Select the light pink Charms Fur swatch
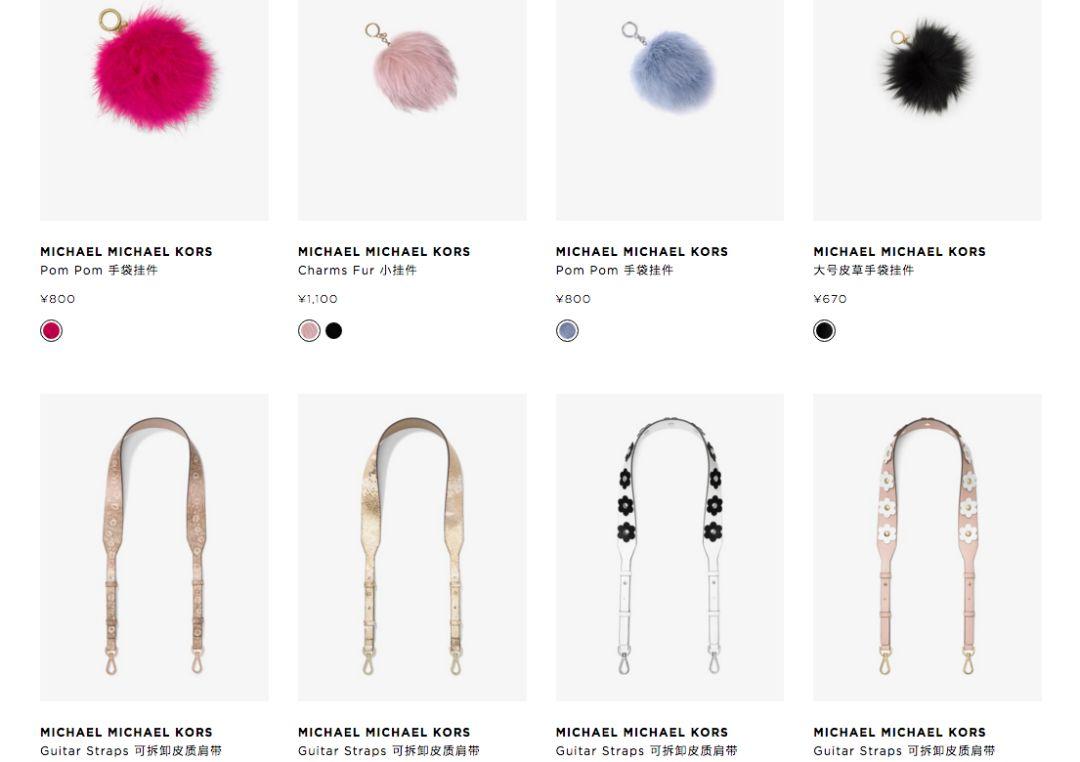The image size is (1080, 762). (309, 331)
